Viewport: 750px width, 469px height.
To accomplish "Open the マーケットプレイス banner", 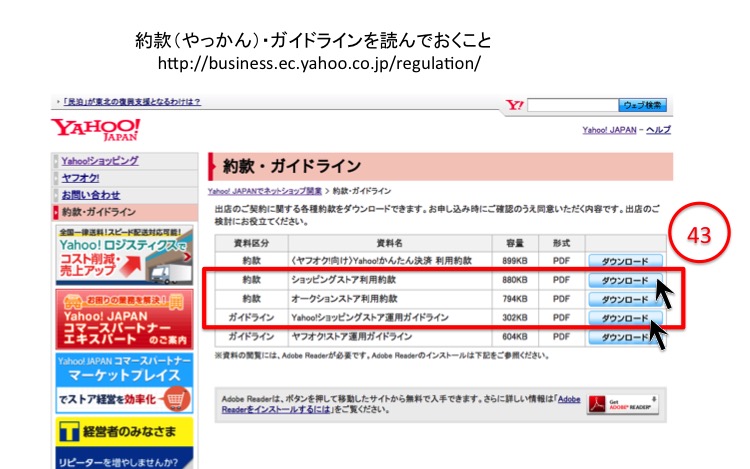I will (124, 383).
